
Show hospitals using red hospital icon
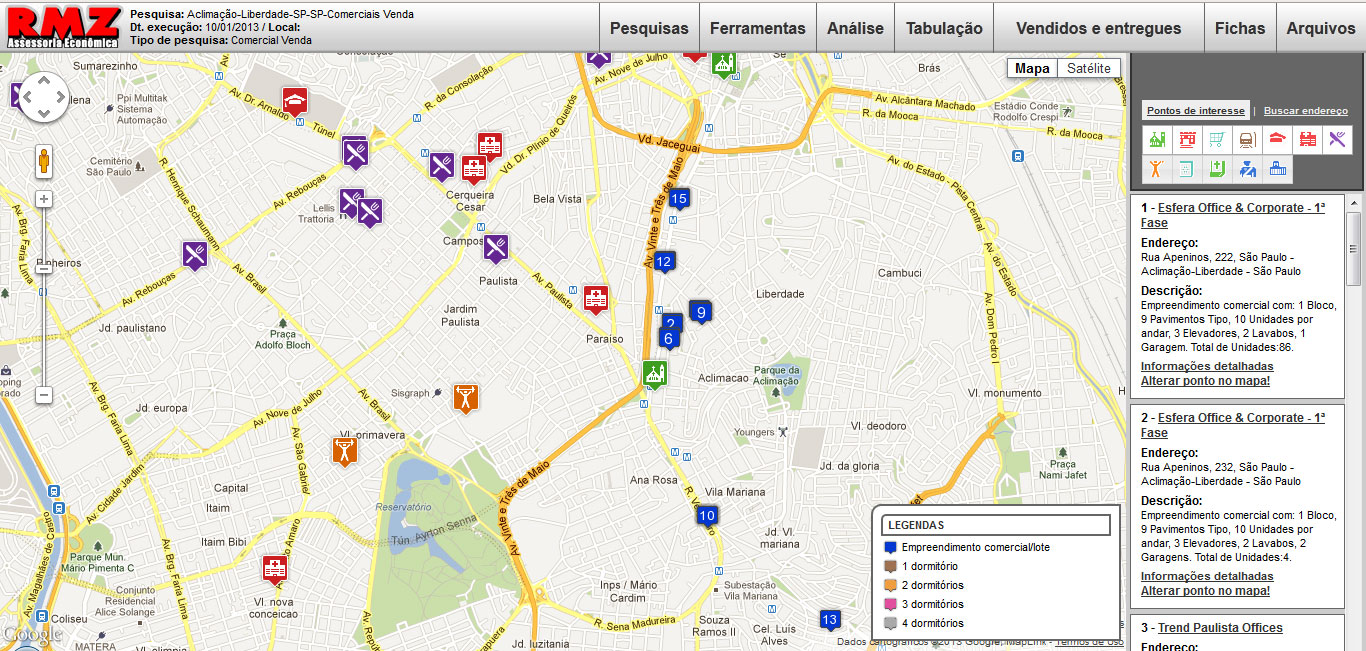click(x=1307, y=140)
